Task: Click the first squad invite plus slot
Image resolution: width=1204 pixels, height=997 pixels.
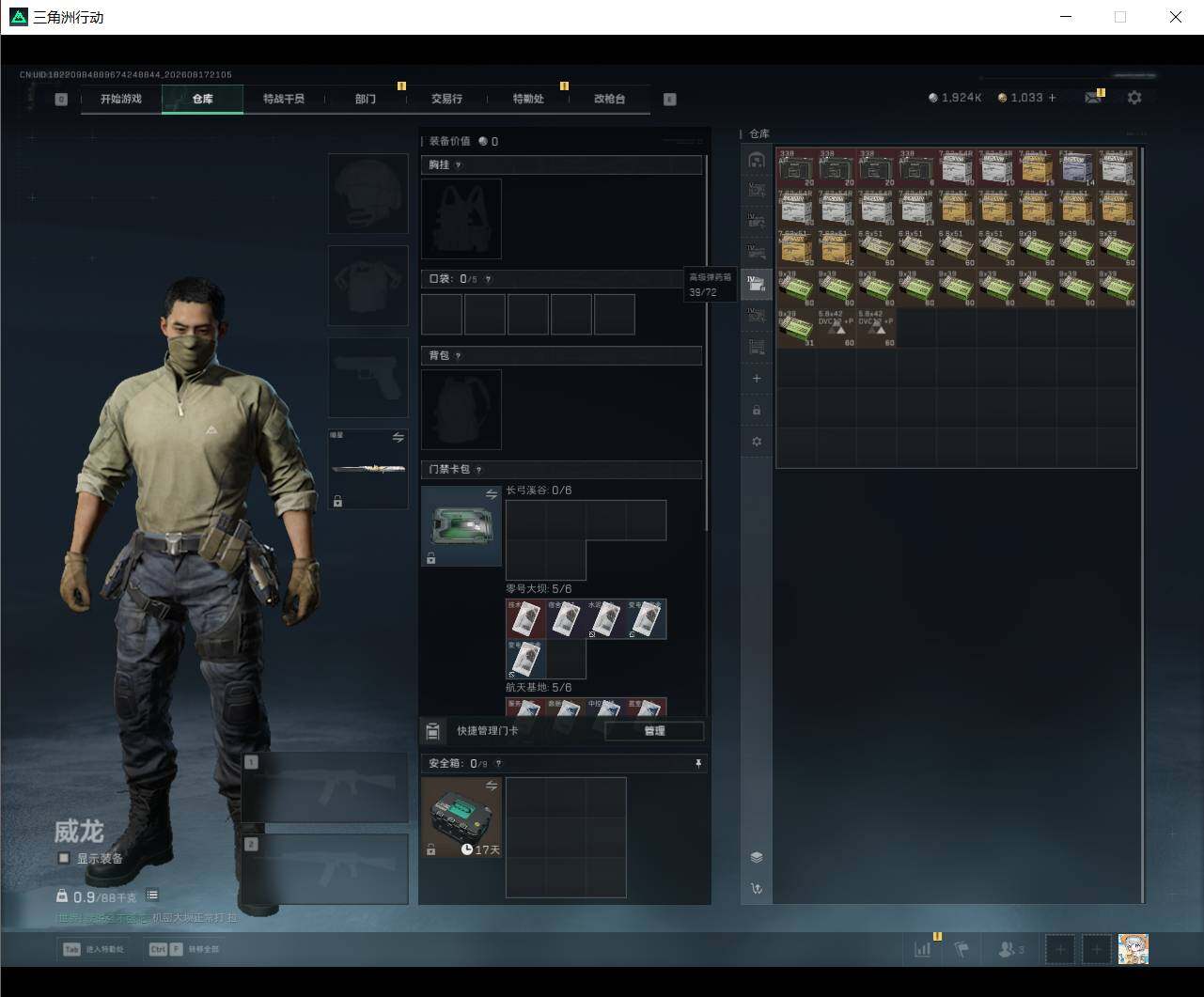Action: [1060, 949]
